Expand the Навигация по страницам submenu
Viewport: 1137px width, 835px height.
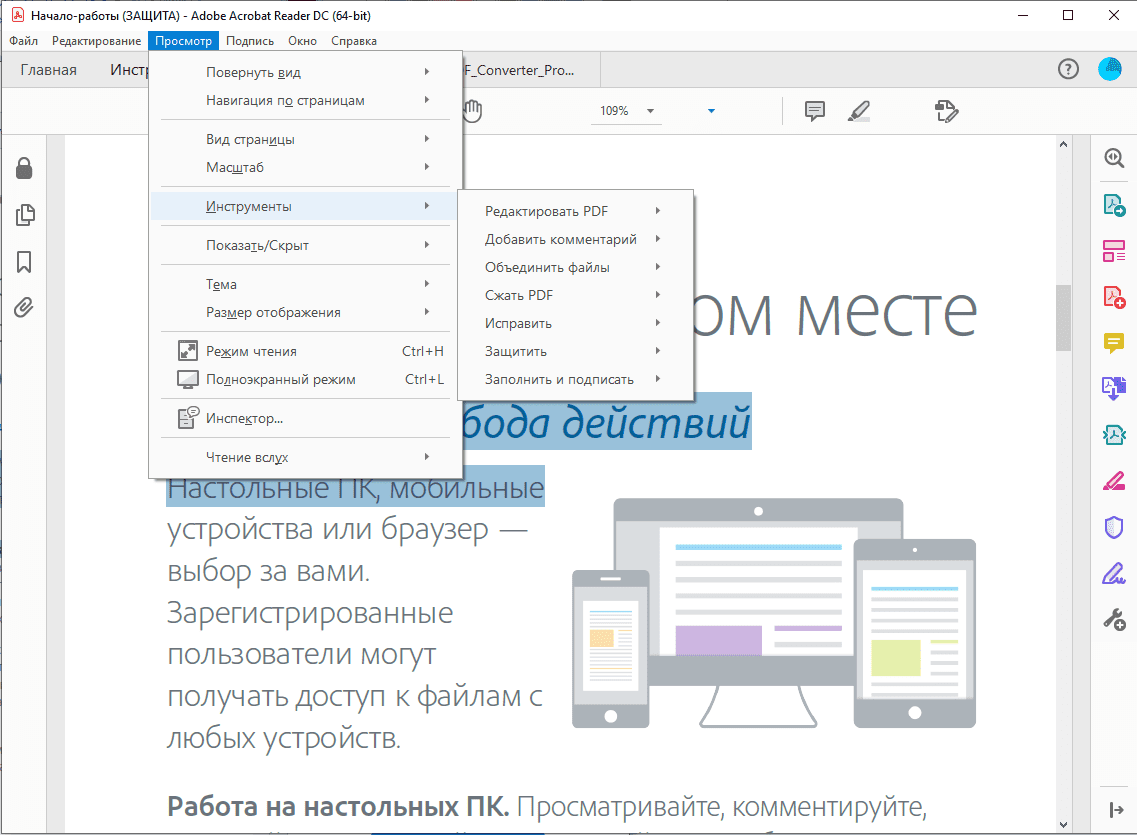click(x=305, y=100)
